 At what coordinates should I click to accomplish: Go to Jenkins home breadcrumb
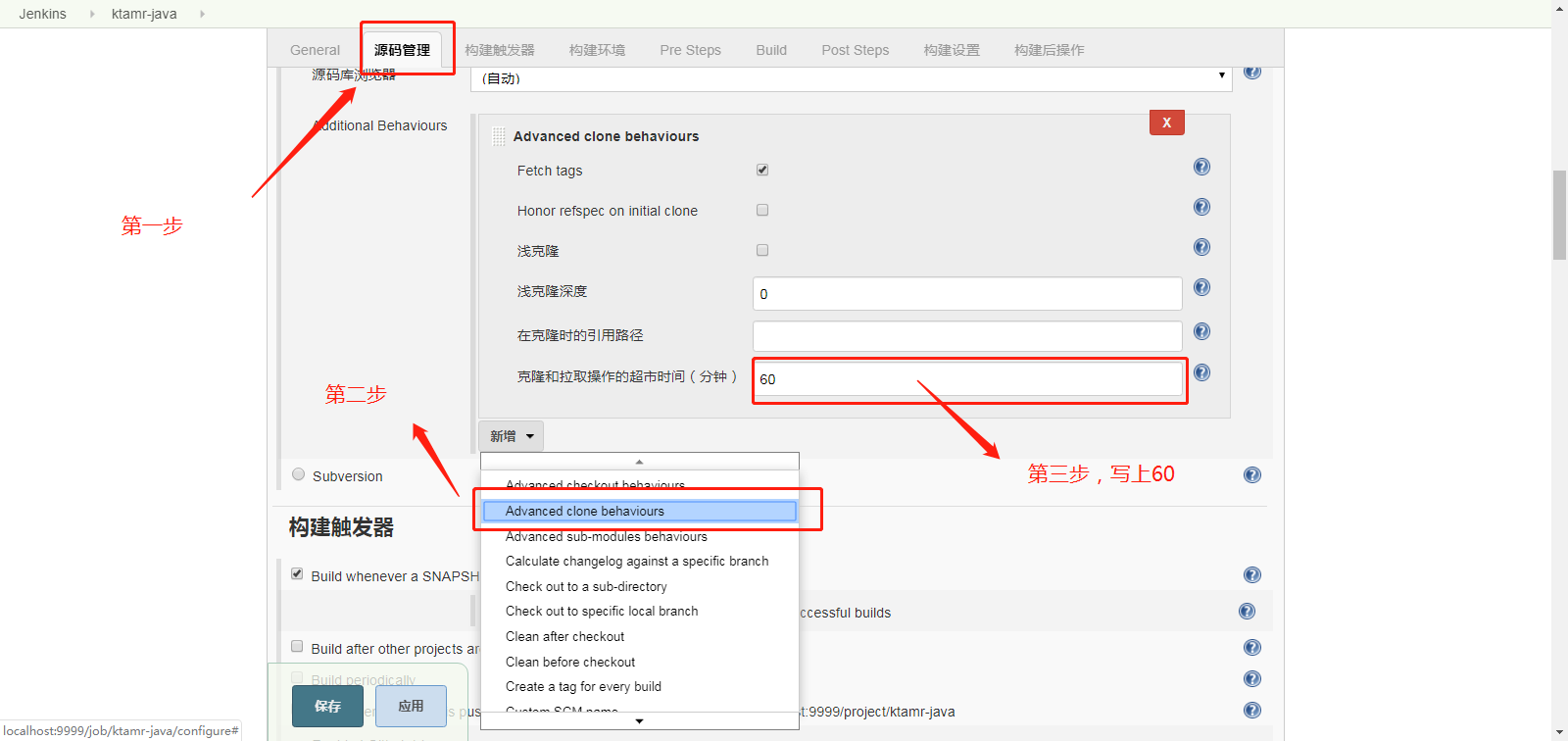(42, 14)
